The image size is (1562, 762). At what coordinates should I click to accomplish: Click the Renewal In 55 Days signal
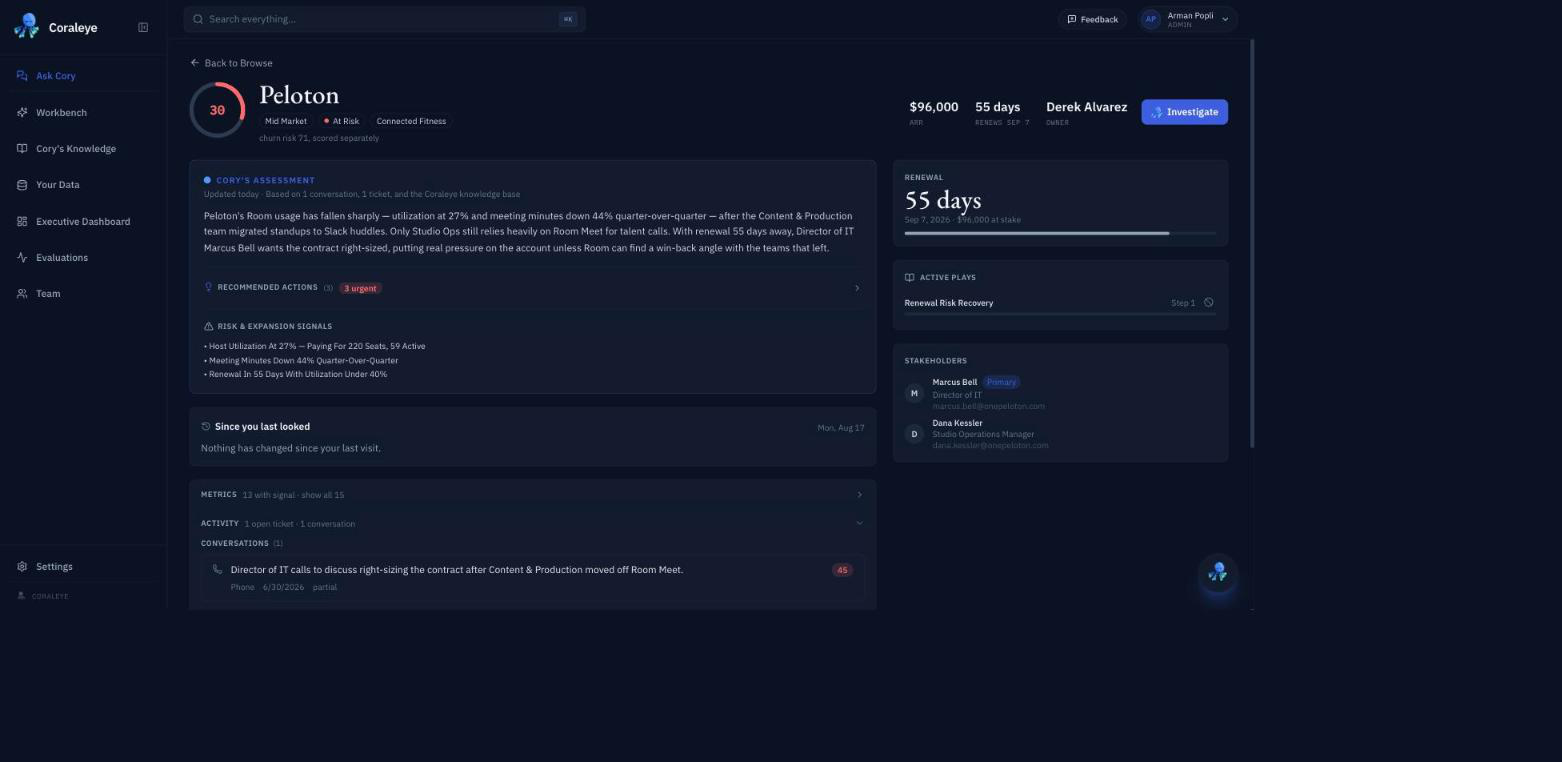[295, 374]
